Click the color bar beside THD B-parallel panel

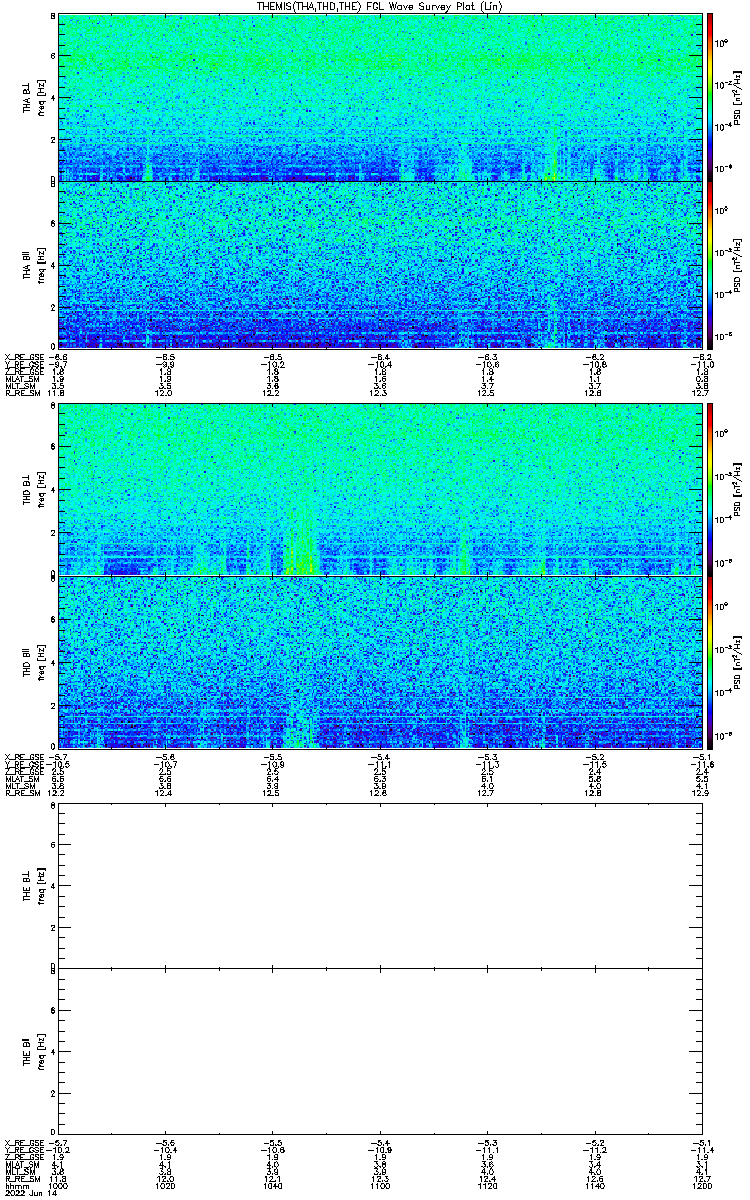tap(710, 661)
